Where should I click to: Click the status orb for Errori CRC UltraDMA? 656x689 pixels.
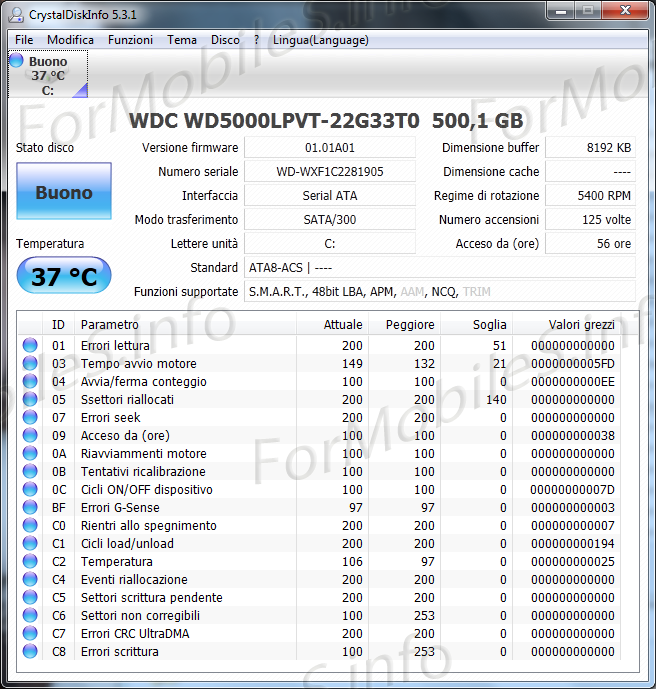click(30, 634)
